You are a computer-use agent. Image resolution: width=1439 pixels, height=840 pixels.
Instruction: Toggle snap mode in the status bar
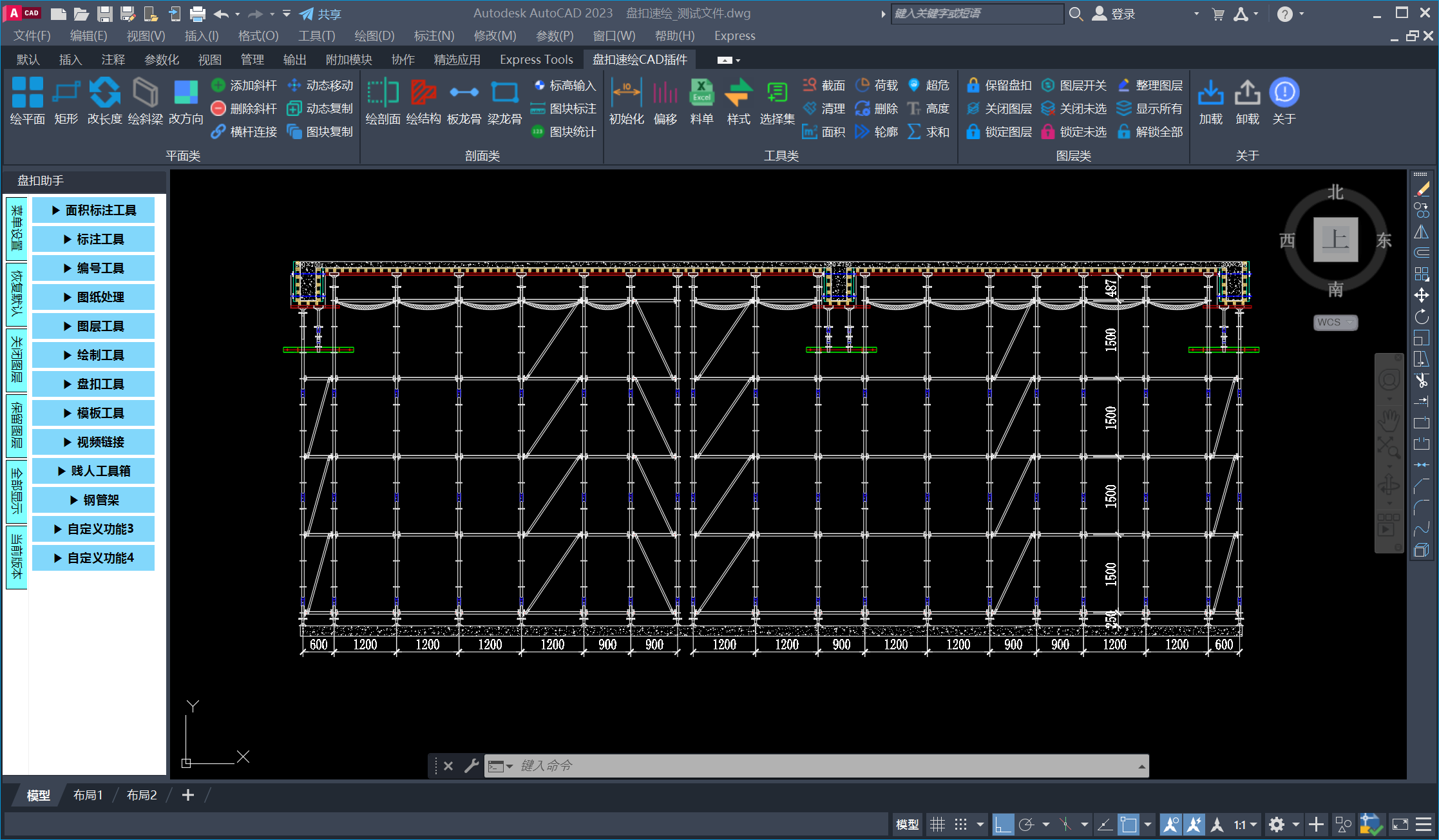961,825
